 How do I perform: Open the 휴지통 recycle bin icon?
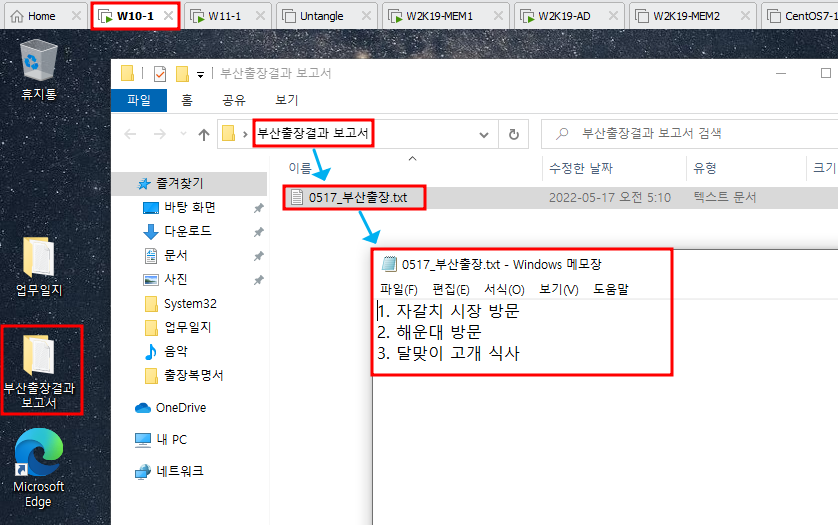[38, 71]
